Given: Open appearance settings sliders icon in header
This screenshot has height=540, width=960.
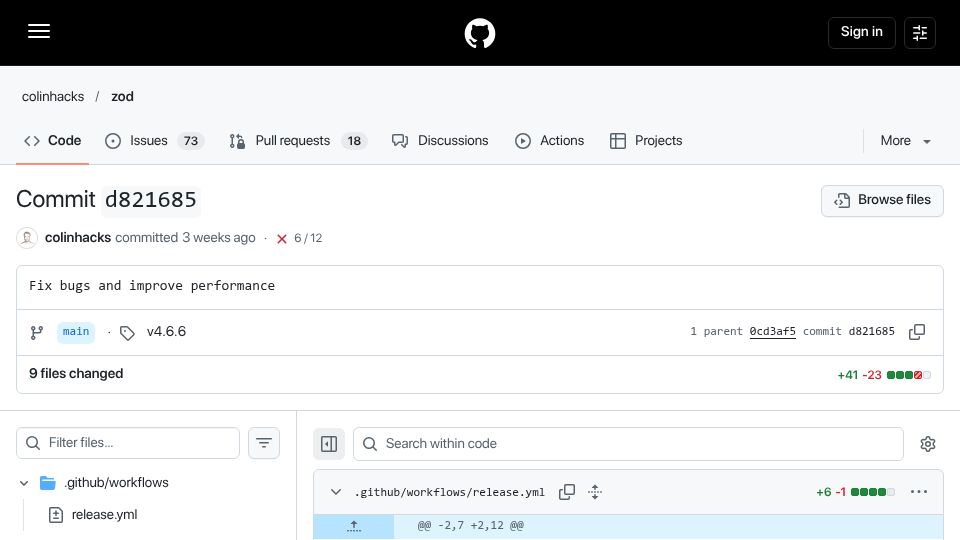Looking at the screenshot, I should coord(920,32).
